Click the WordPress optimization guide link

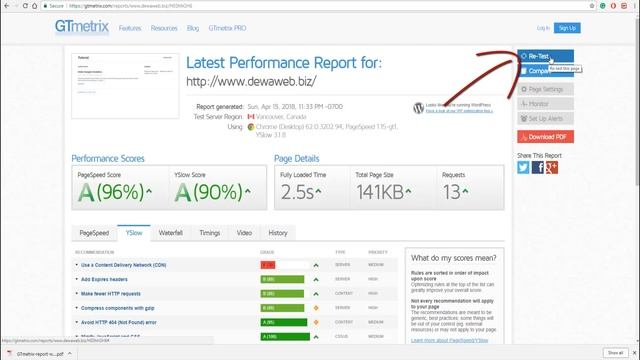[x=459, y=111]
